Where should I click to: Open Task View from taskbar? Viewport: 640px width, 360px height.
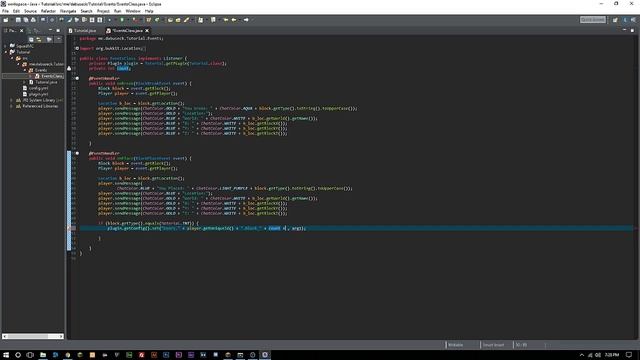30,355
